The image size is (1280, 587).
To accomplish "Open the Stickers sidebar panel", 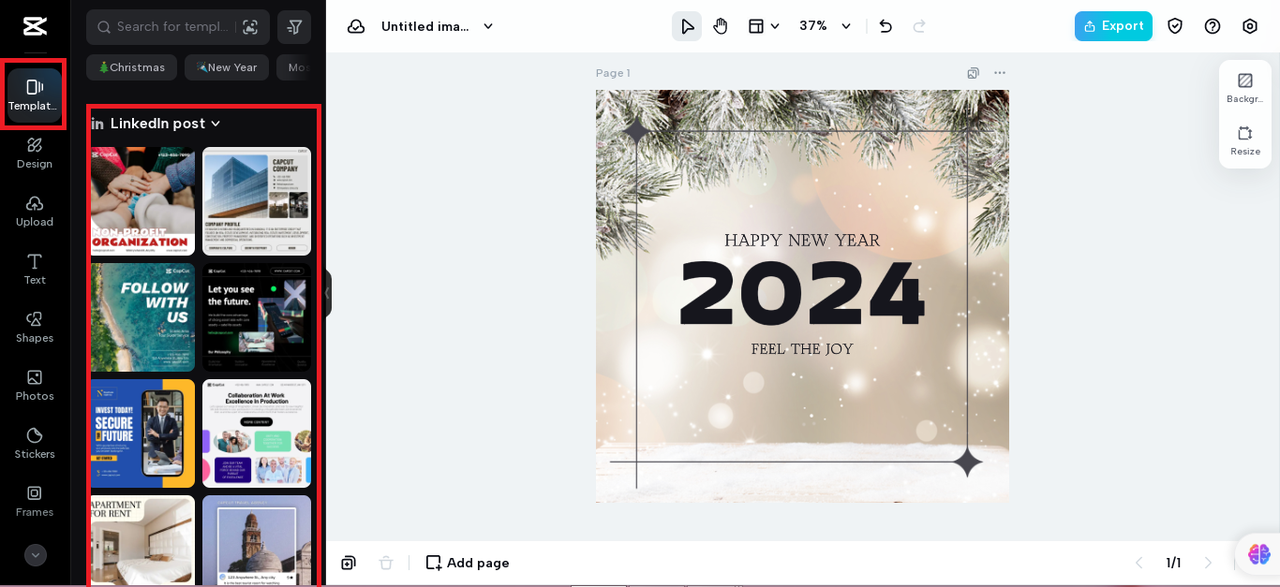I will coord(34,443).
